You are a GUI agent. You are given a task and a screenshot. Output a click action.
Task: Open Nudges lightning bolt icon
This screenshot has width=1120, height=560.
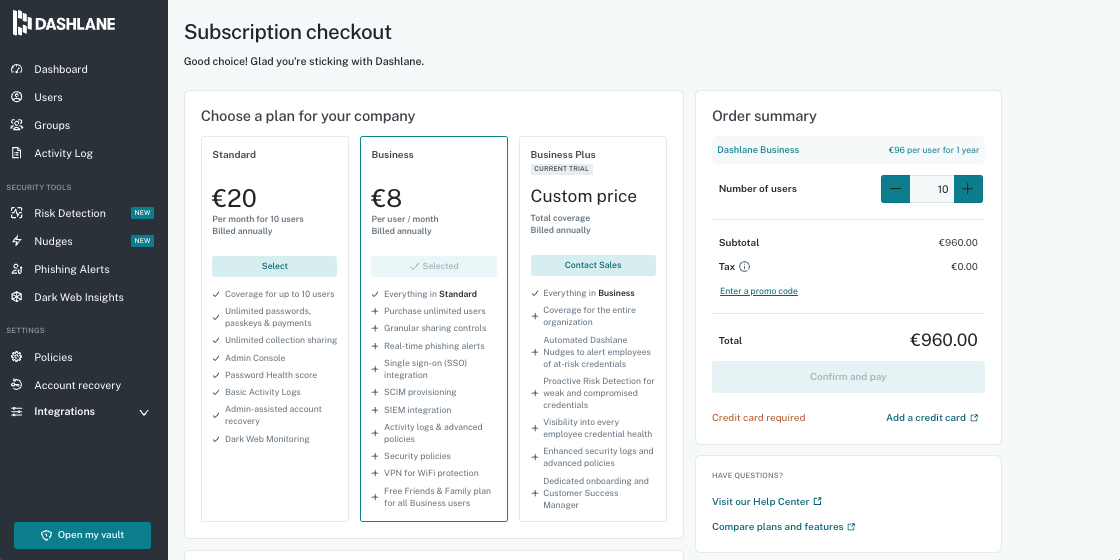tap(16, 241)
